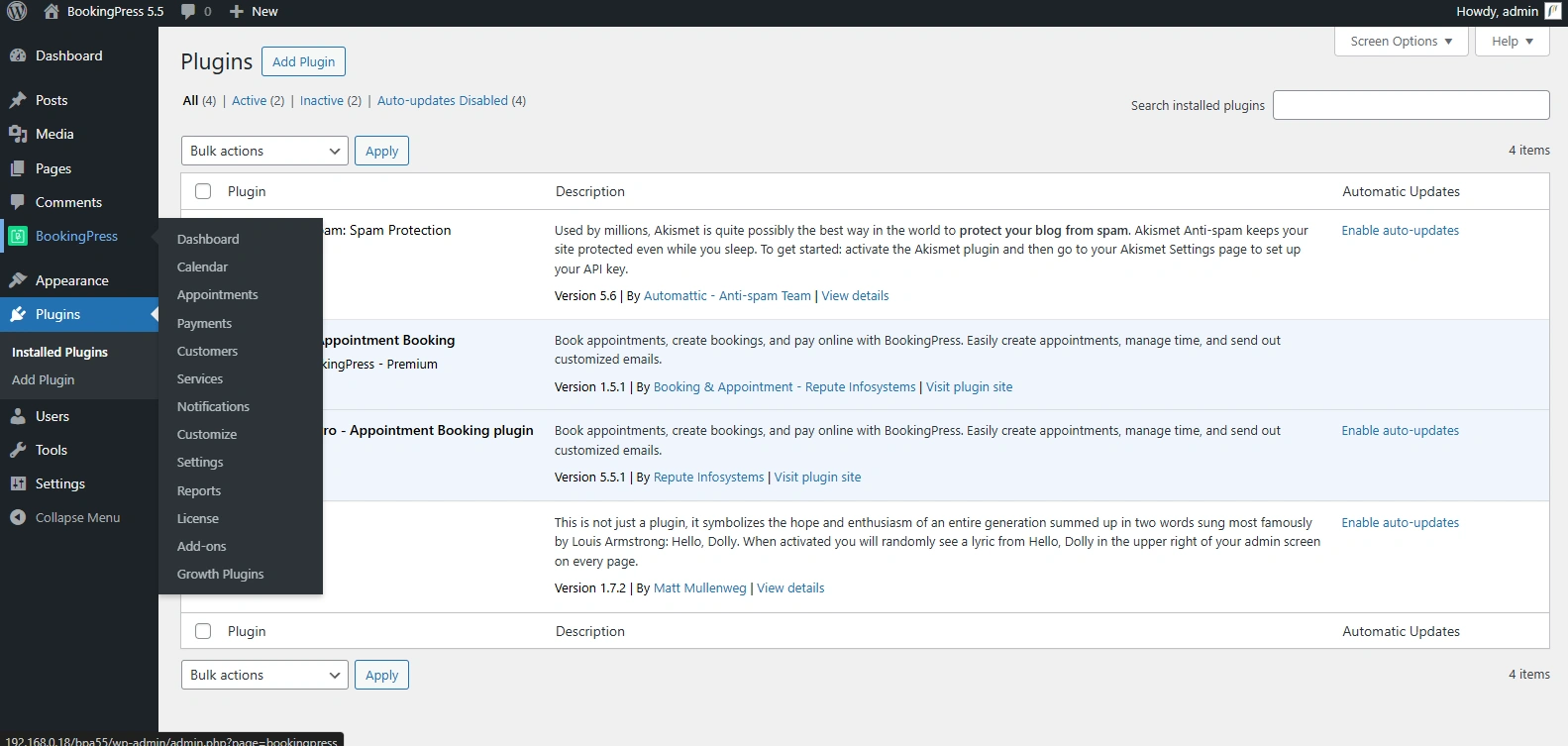
Task: Visit plugin site for version 5.5.1 plugin
Action: pos(817,478)
